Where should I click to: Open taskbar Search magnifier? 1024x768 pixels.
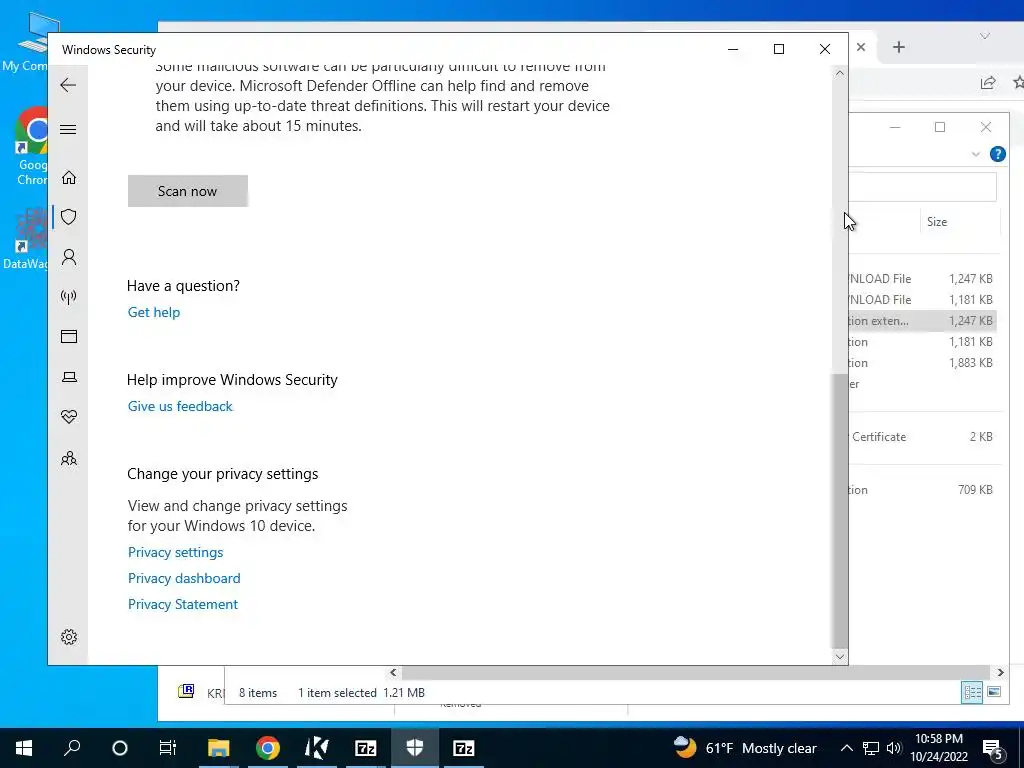click(72, 748)
